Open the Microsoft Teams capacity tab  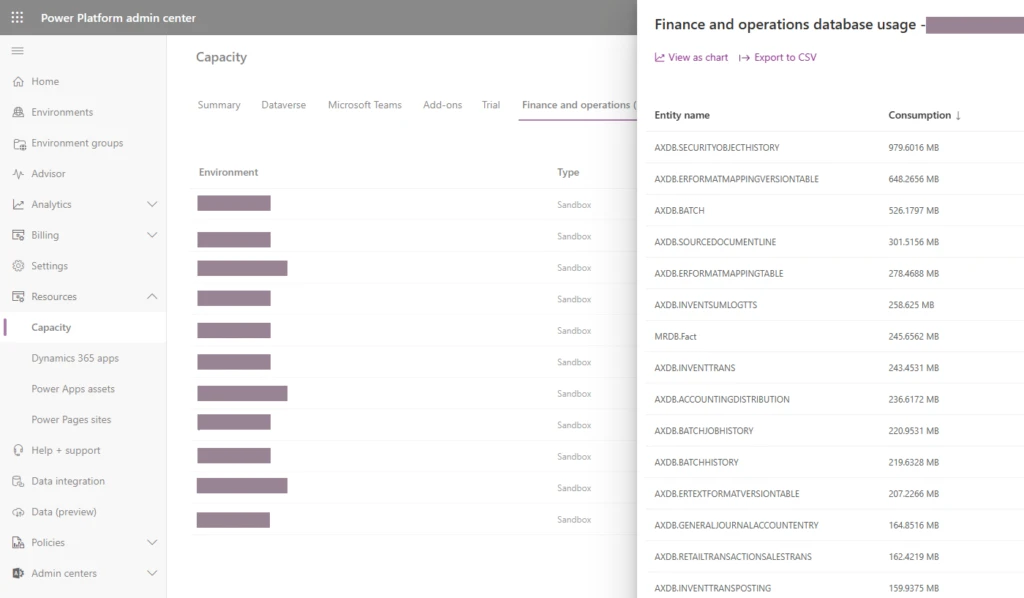coord(364,104)
